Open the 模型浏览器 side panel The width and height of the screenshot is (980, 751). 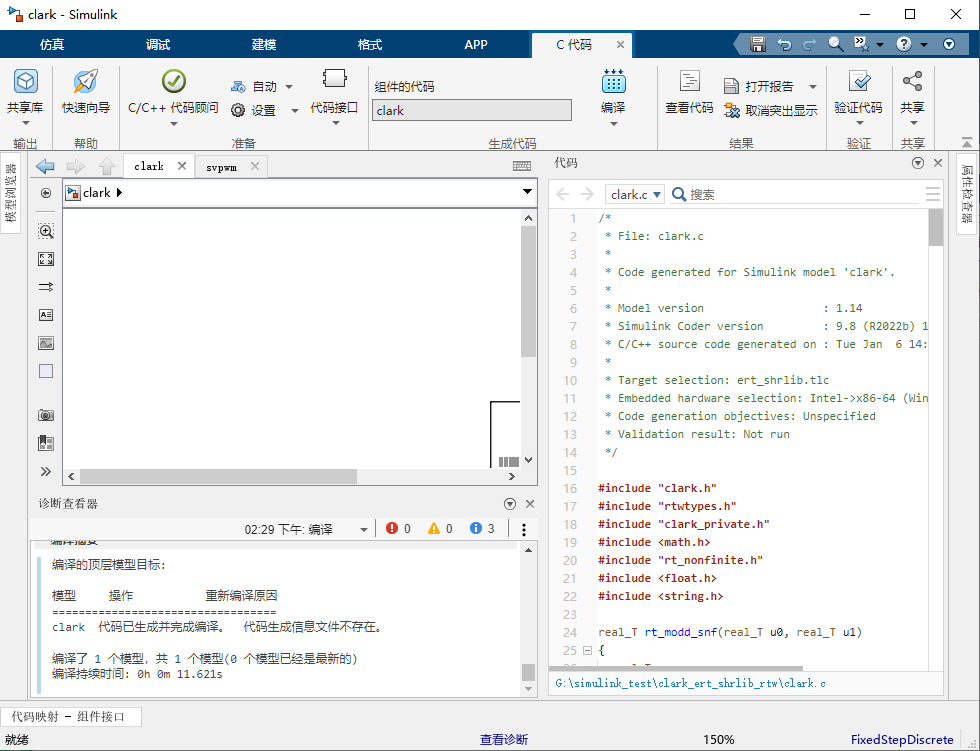(x=11, y=192)
